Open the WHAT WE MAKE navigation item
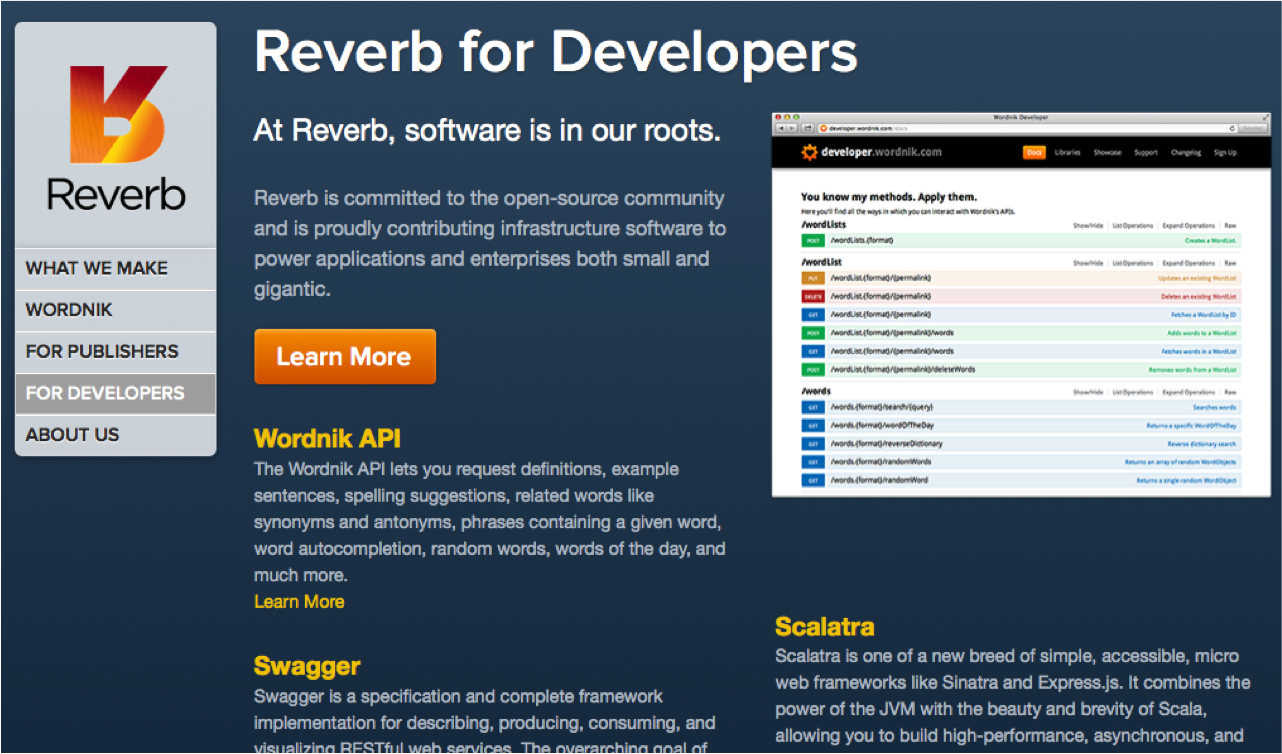The width and height of the screenshot is (1282, 754). click(x=116, y=268)
